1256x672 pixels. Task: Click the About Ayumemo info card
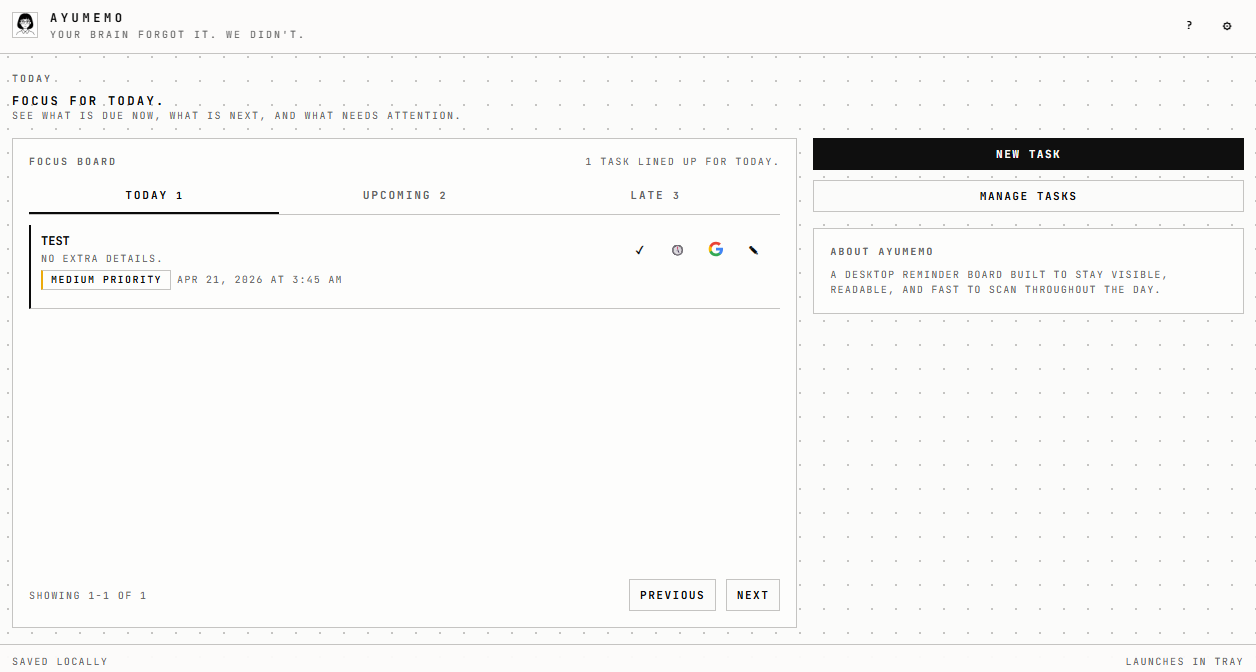[1028, 271]
